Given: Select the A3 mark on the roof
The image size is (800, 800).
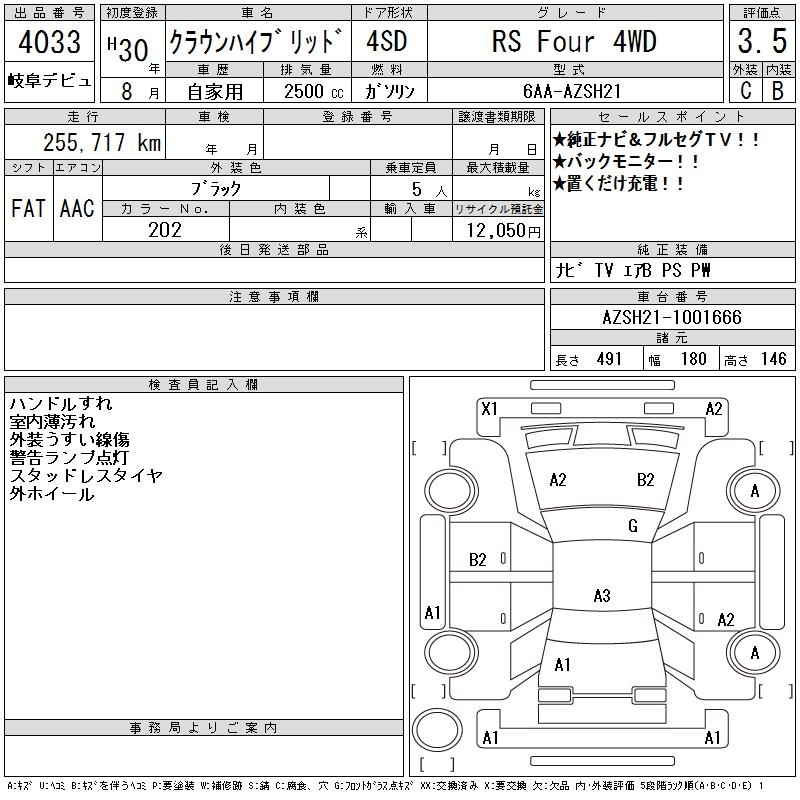Looking at the screenshot, I should tap(601, 596).
